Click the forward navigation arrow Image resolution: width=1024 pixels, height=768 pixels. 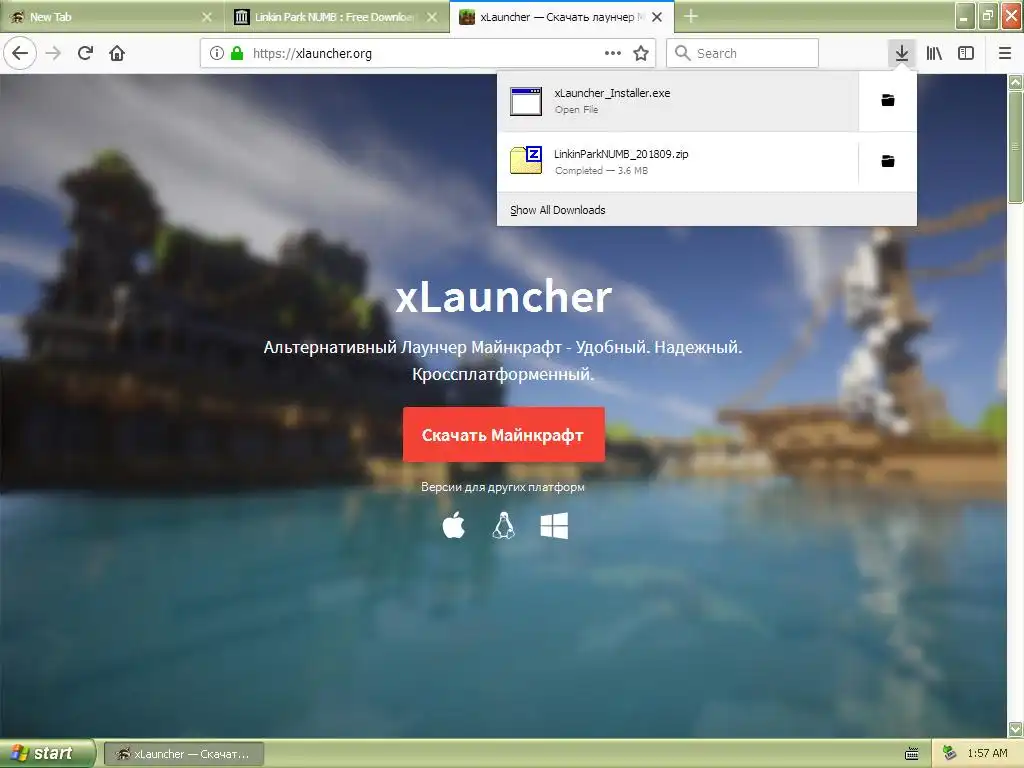click(x=53, y=53)
